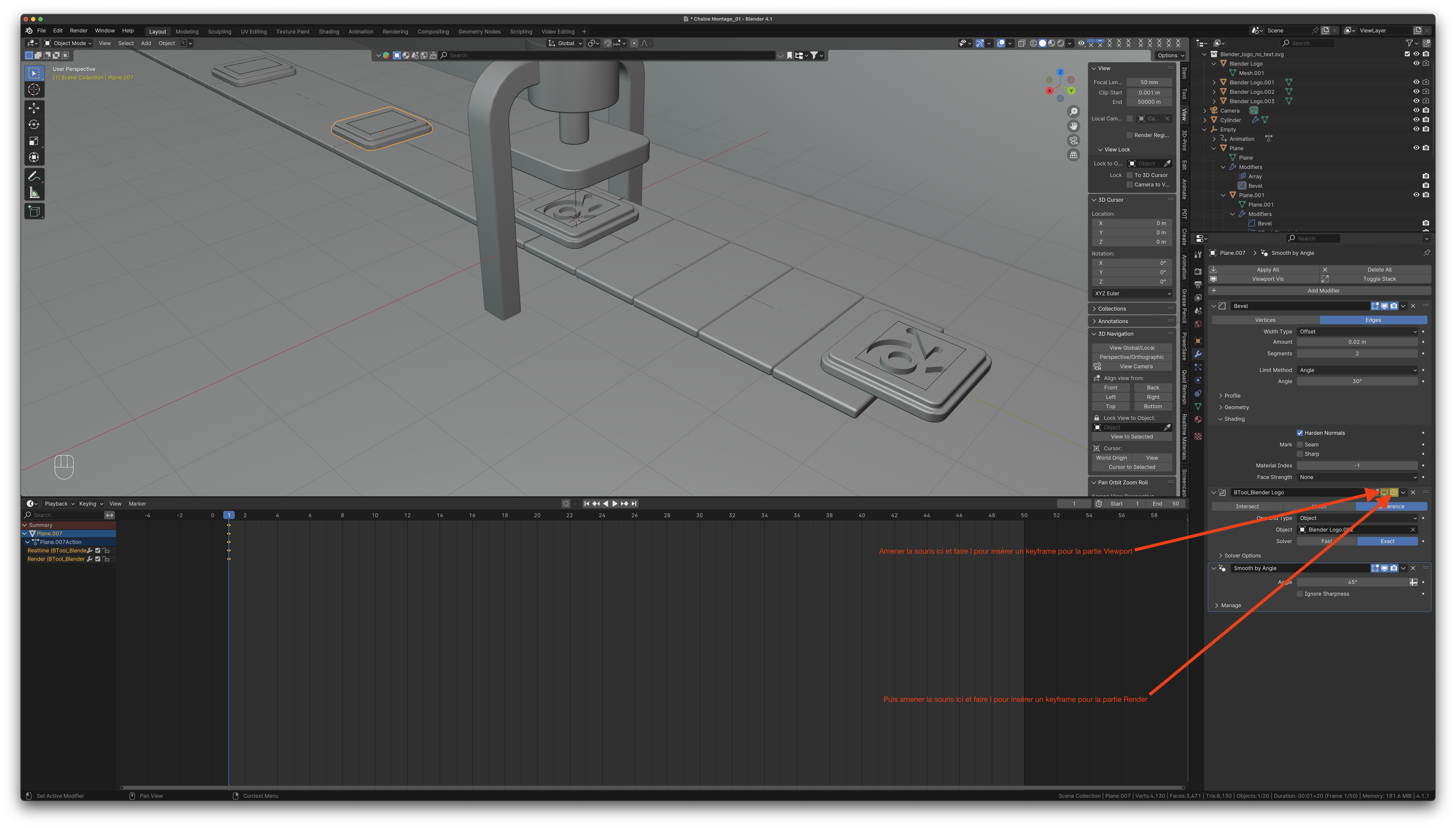Toggle camera view with the camera gizmo icon
This screenshot has height=828, width=1456.
click(x=1073, y=140)
